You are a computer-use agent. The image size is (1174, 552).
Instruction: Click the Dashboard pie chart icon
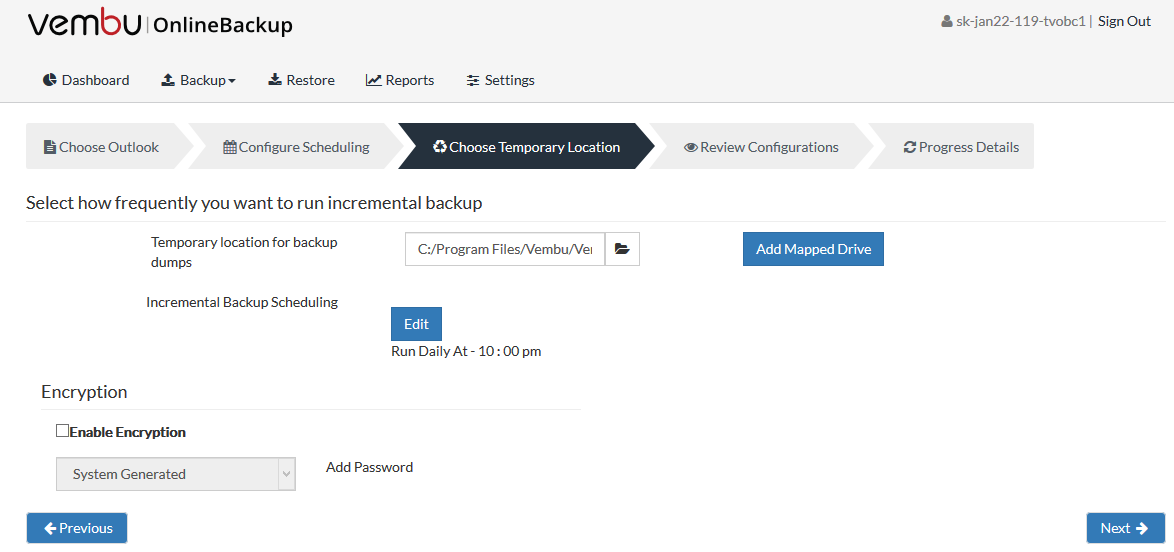point(50,79)
